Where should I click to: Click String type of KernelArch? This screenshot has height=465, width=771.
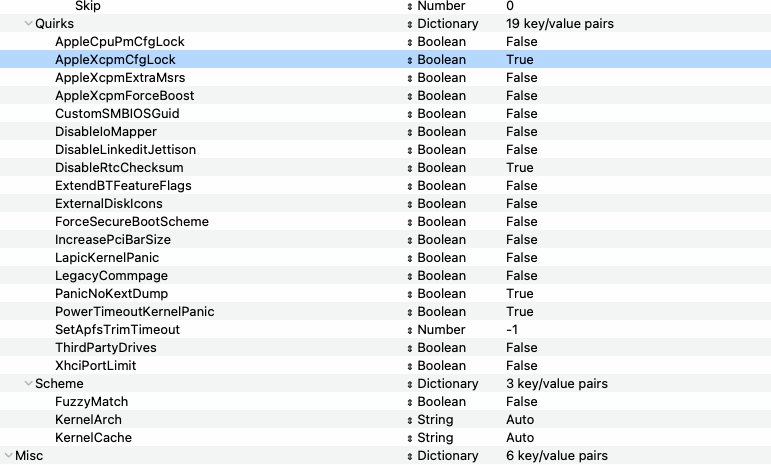pyautogui.click(x=435, y=419)
